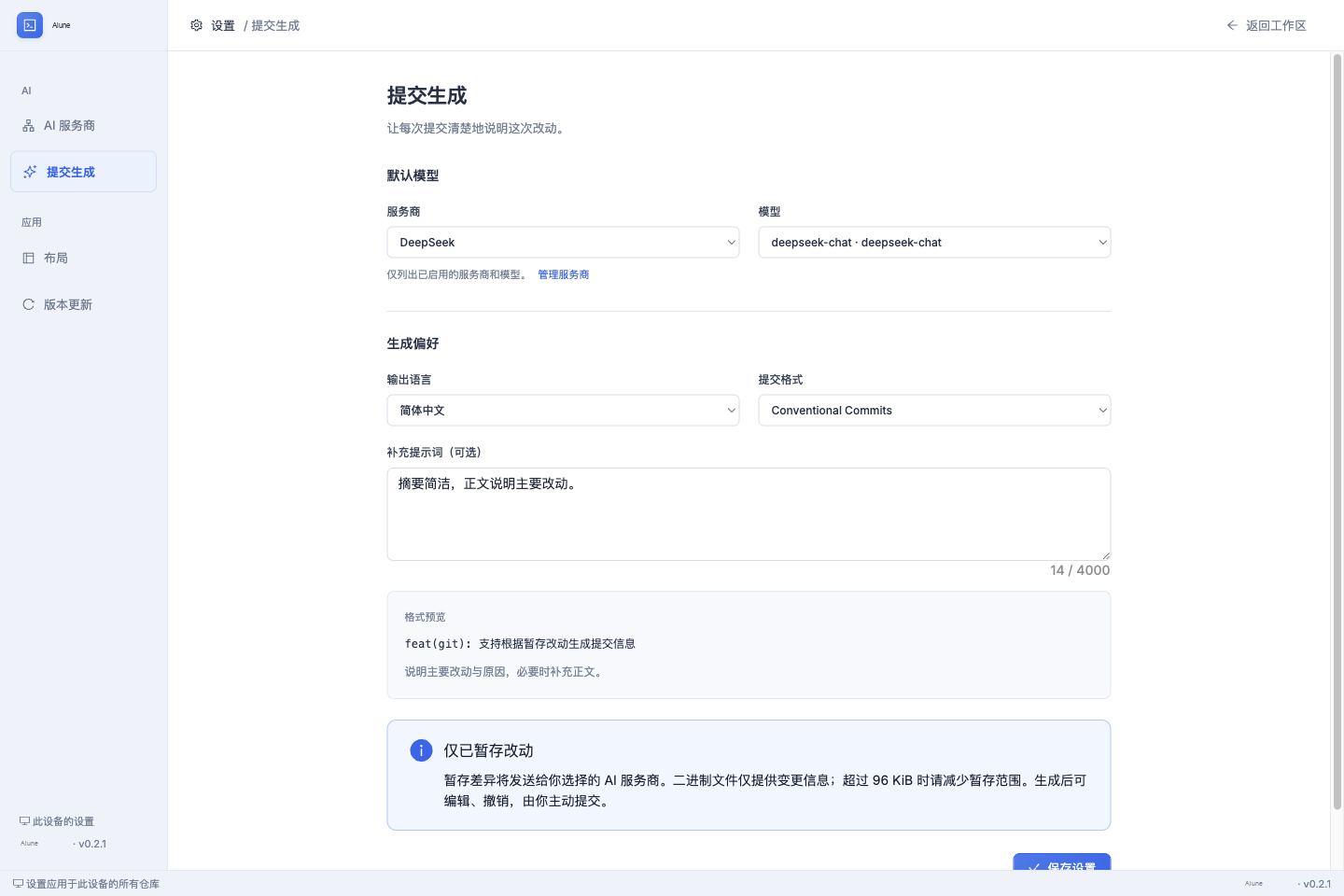Image resolution: width=1344 pixels, height=896 pixels.
Task: Click the 默认模型 section title
Action: 413,175
